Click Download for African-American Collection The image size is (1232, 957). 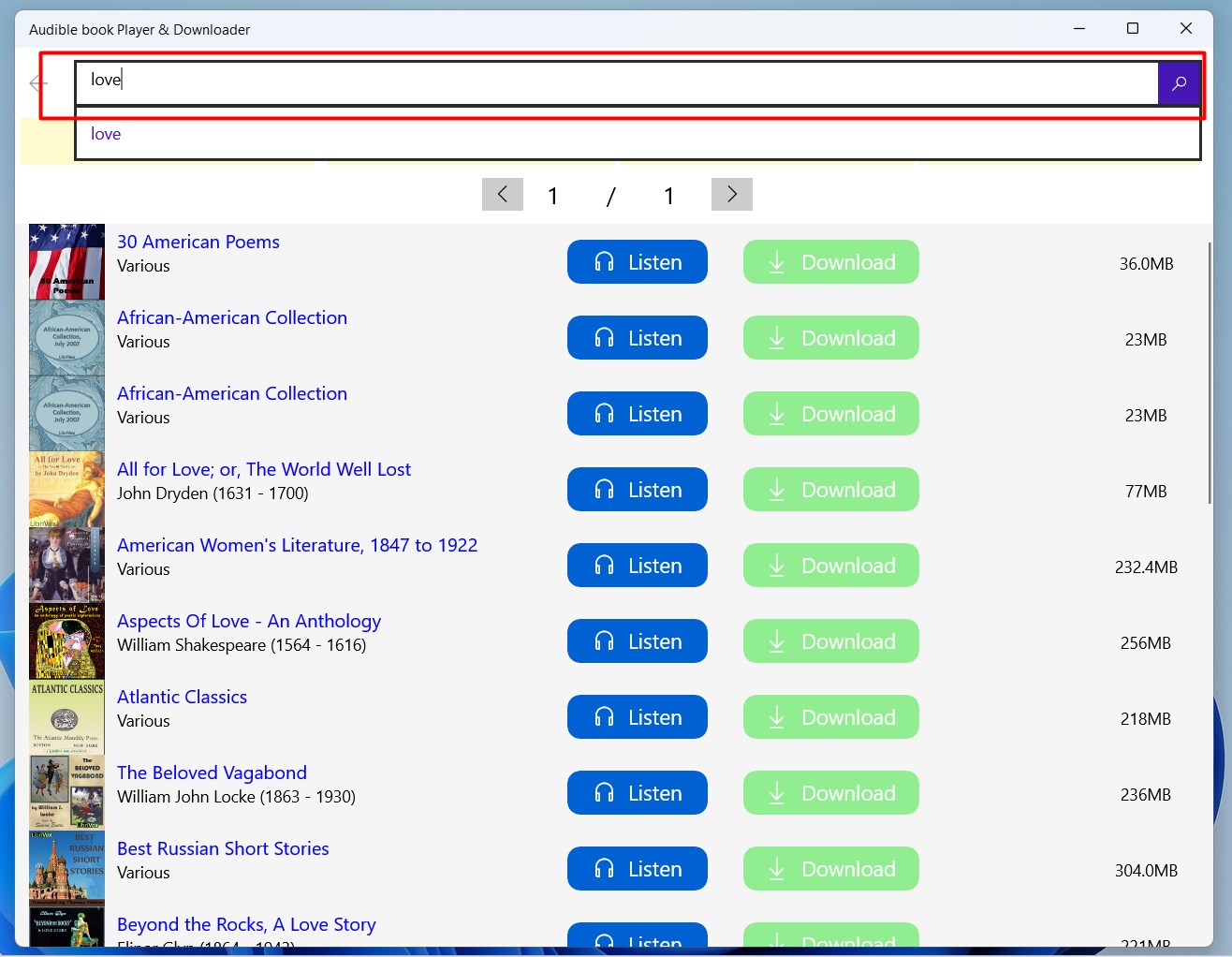click(x=830, y=337)
